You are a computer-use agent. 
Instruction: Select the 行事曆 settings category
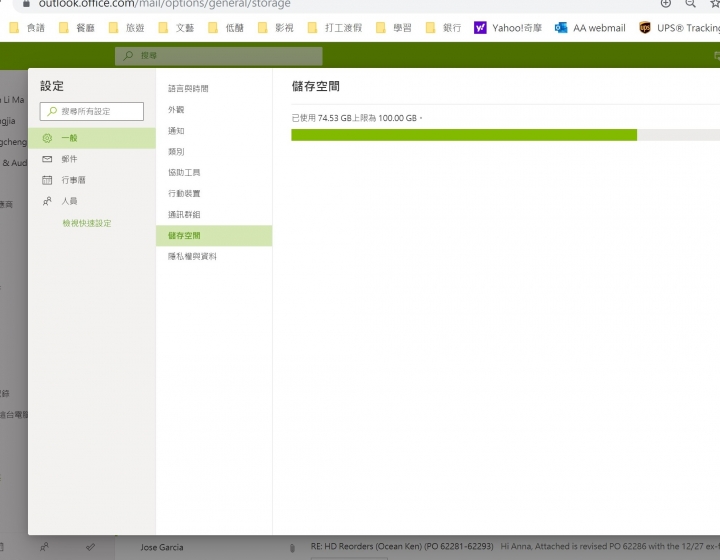pyautogui.click(x=92, y=180)
